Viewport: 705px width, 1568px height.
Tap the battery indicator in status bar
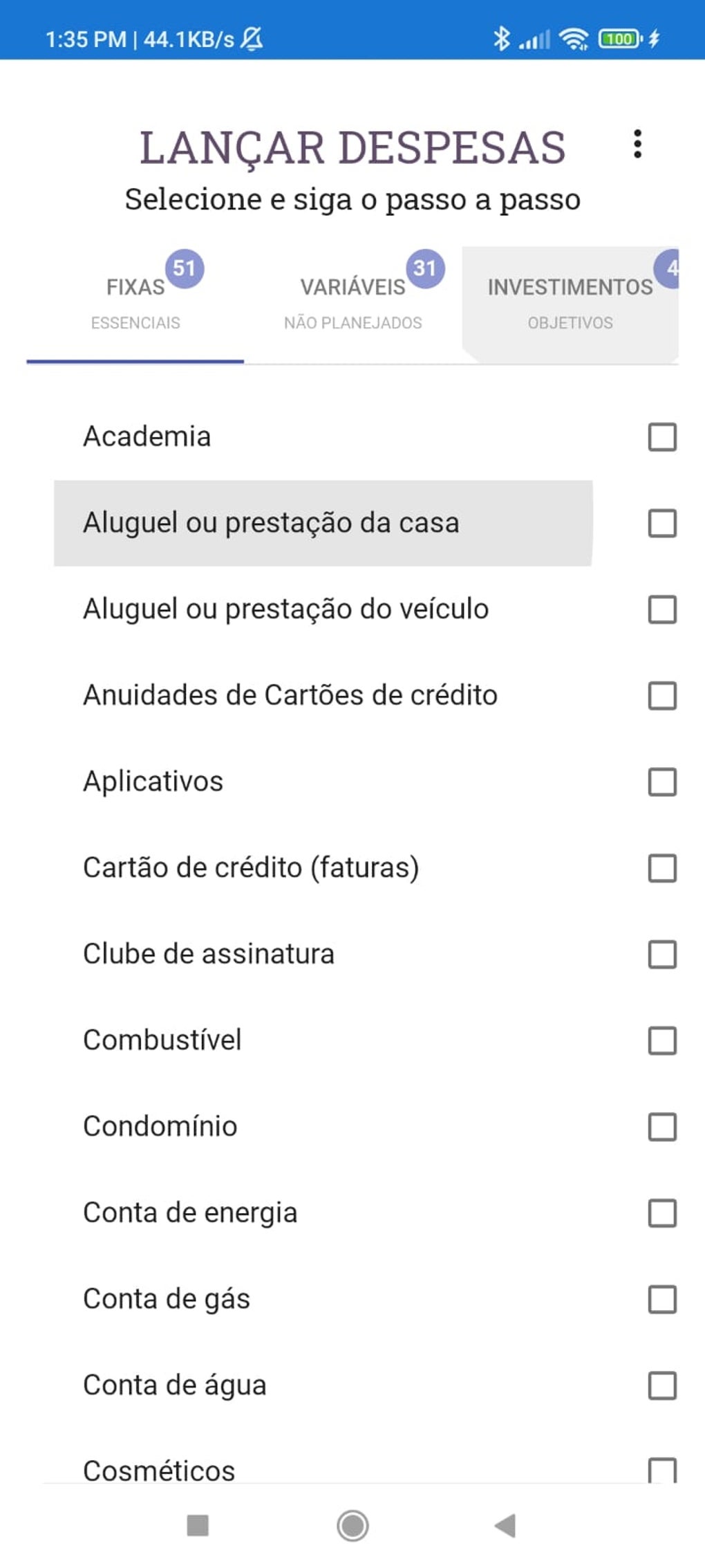click(x=620, y=39)
